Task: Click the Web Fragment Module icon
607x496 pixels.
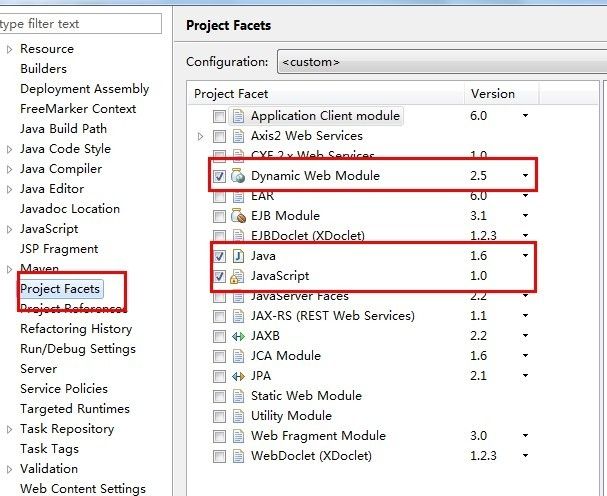Action: coord(238,436)
